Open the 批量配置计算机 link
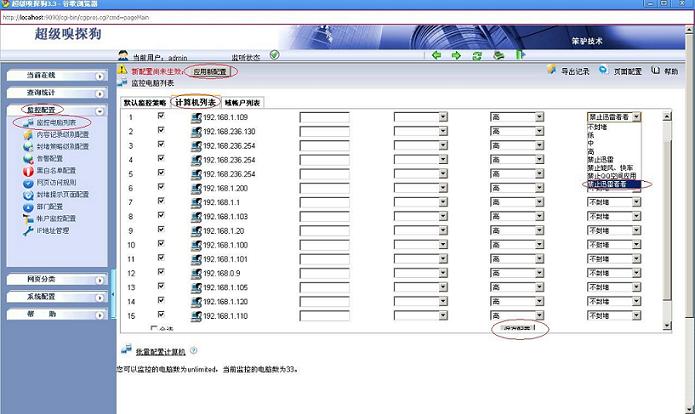 coord(158,351)
